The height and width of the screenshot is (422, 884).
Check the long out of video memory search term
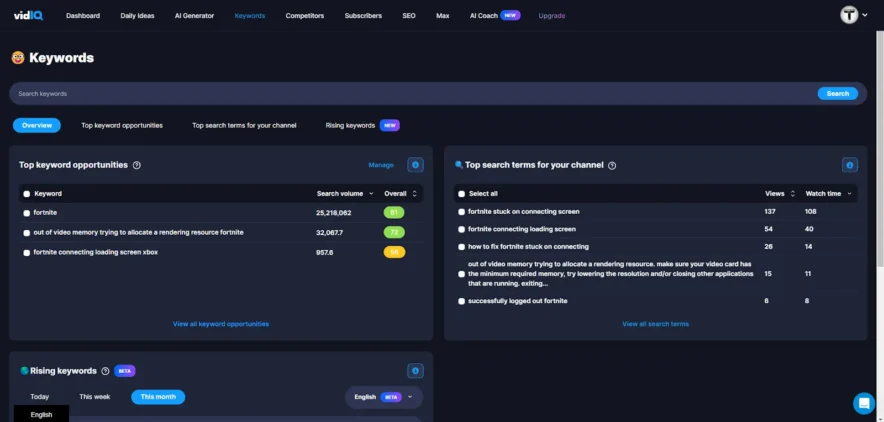tap(461, 274)
